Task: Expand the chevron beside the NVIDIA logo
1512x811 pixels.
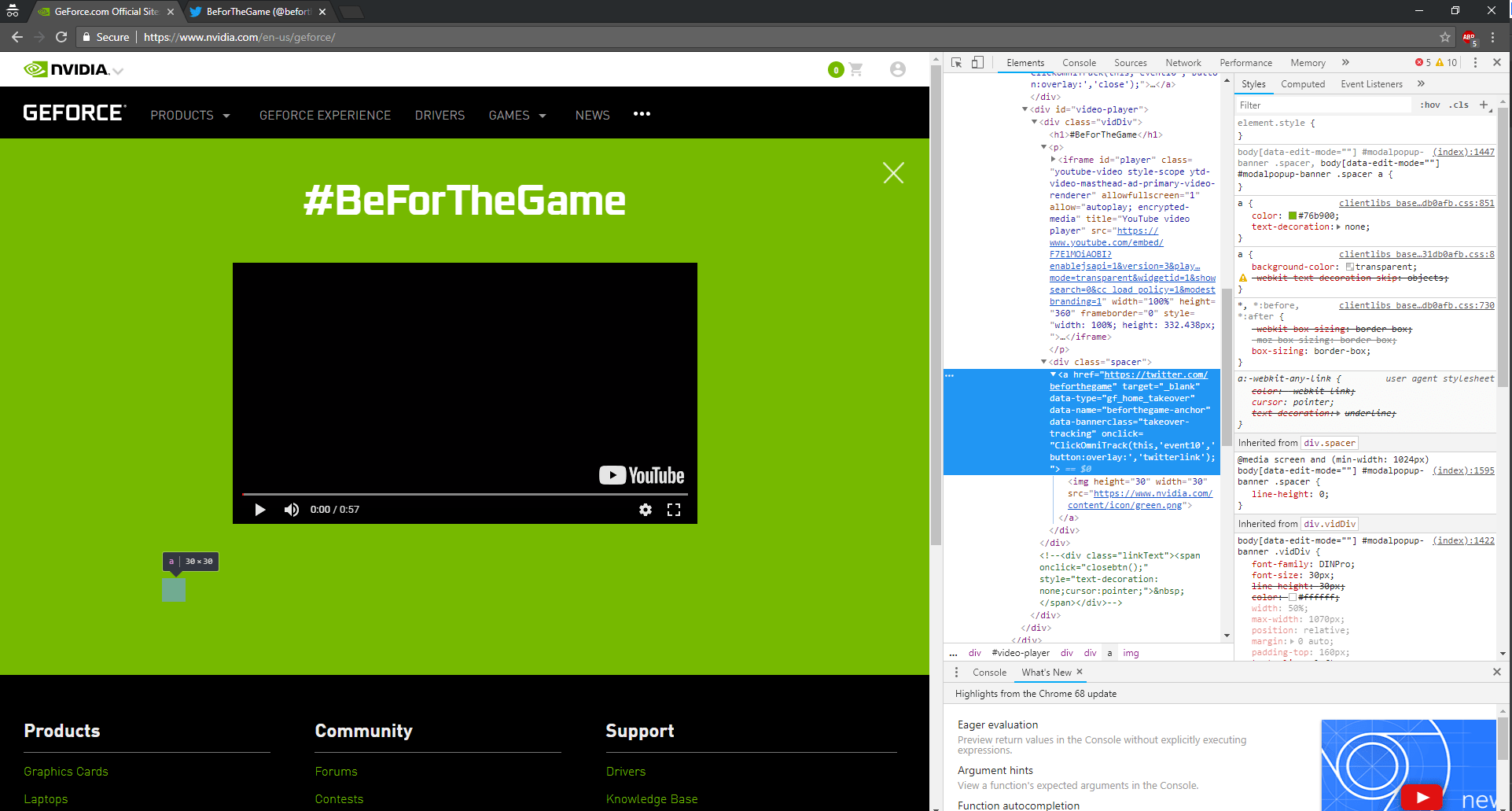Action: click(118, 71)
